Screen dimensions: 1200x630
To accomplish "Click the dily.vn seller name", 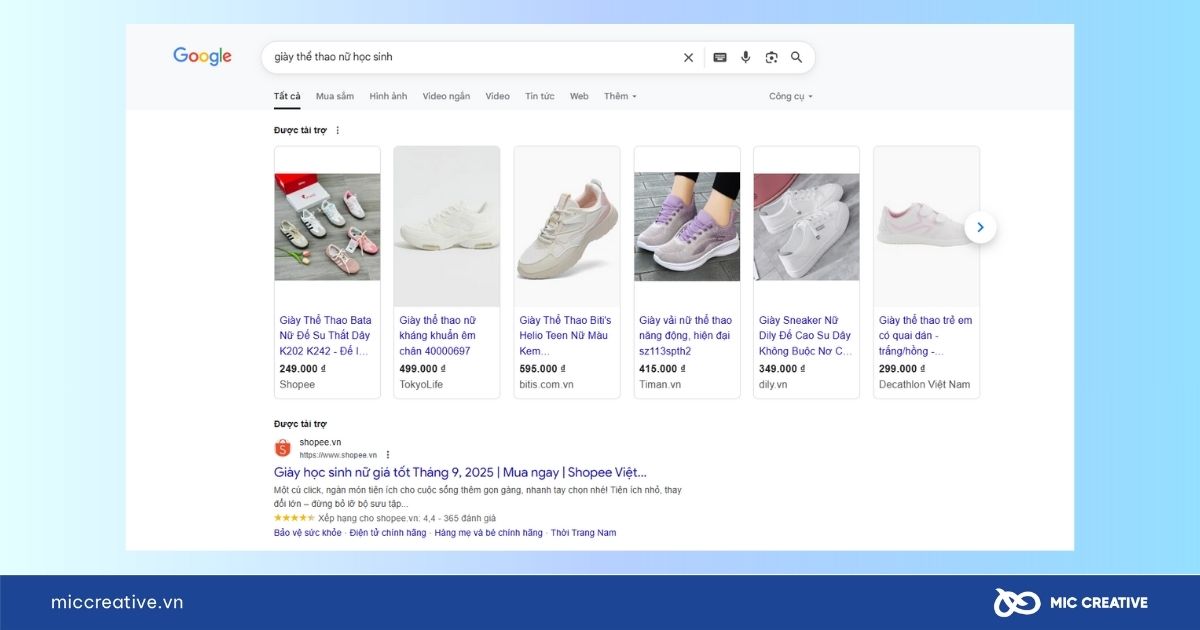I will [773, 384].
